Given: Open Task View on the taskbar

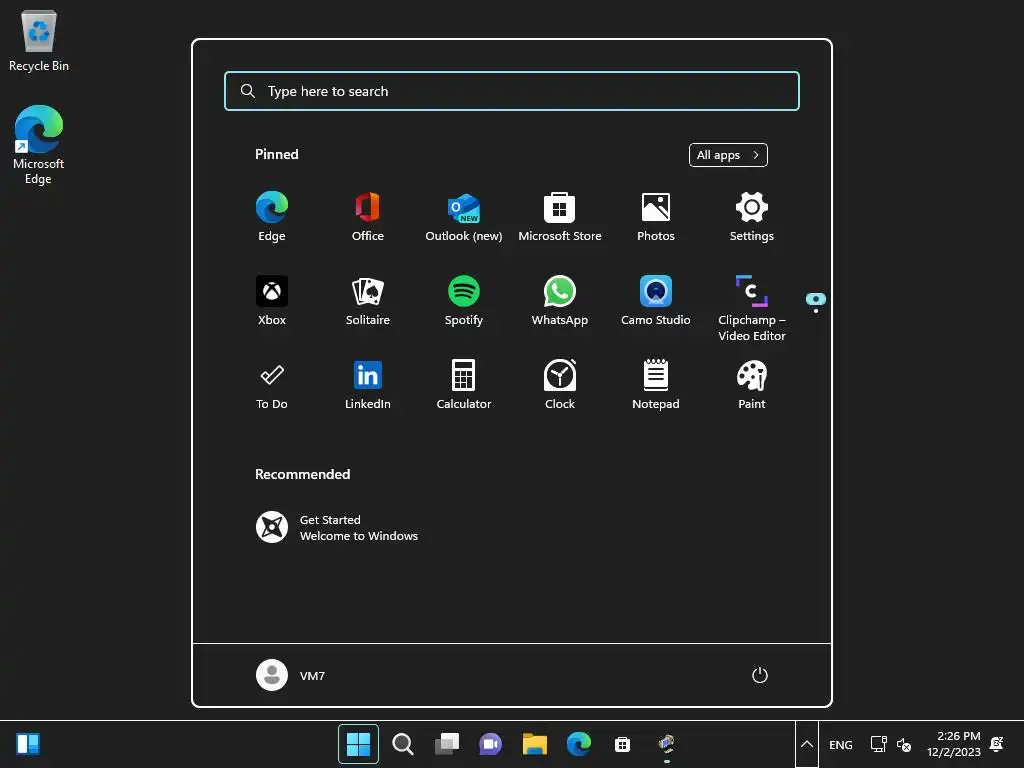Looking at the screenshot, I should pos(447,744).
